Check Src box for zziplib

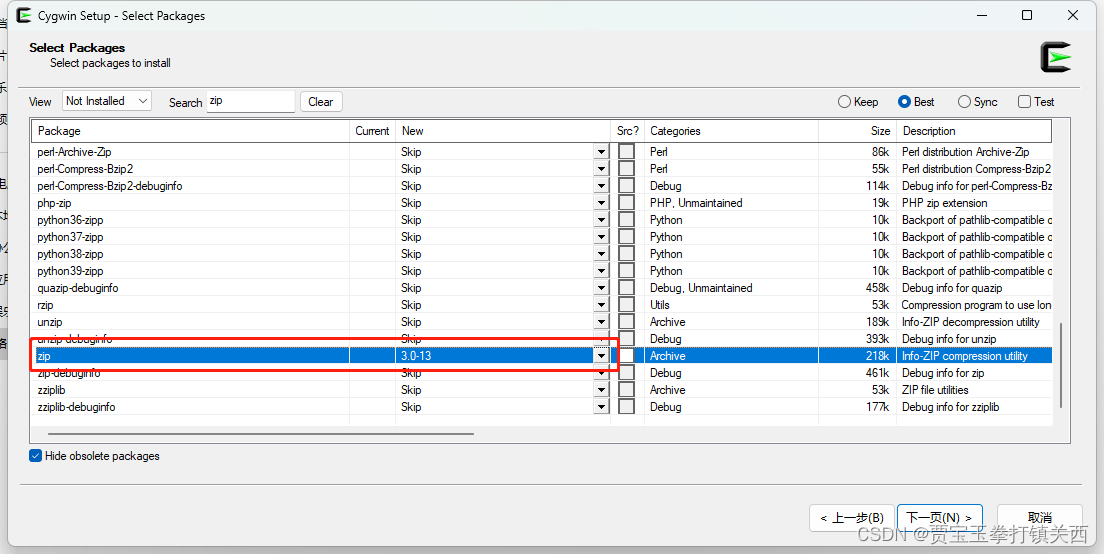click(x=626, y=390)
